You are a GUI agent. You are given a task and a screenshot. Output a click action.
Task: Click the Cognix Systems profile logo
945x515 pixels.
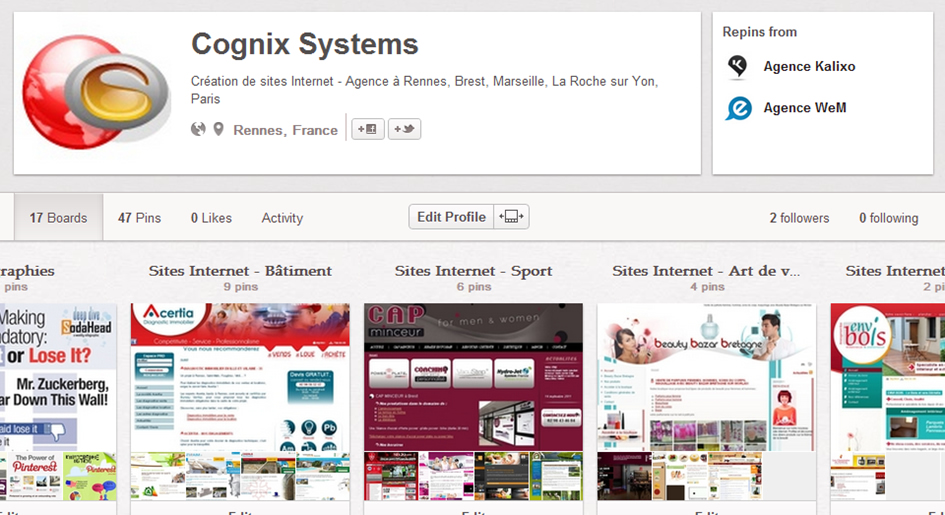click(96, 92)
